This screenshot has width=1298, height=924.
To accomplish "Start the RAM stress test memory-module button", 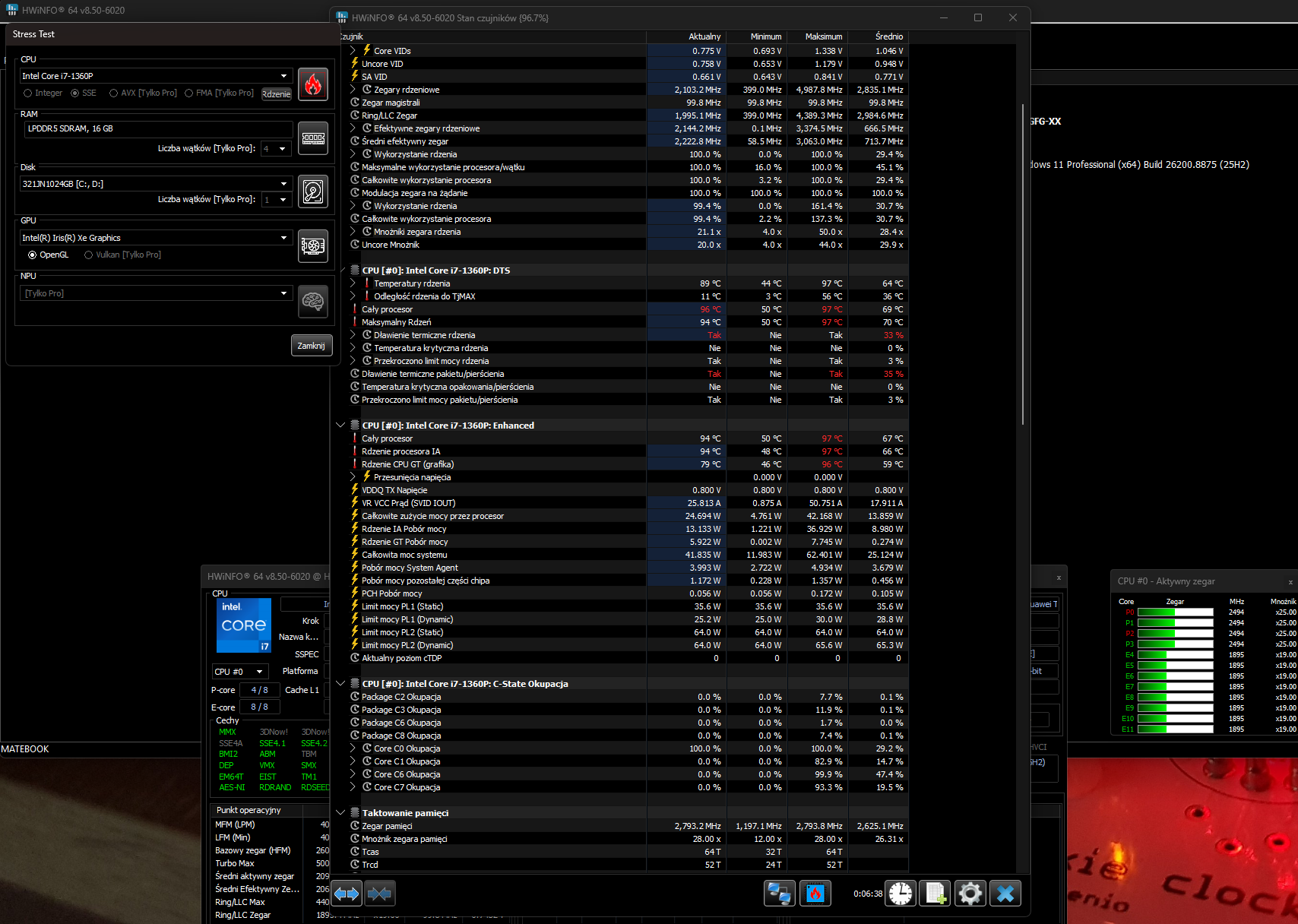I will pos(312,138).
